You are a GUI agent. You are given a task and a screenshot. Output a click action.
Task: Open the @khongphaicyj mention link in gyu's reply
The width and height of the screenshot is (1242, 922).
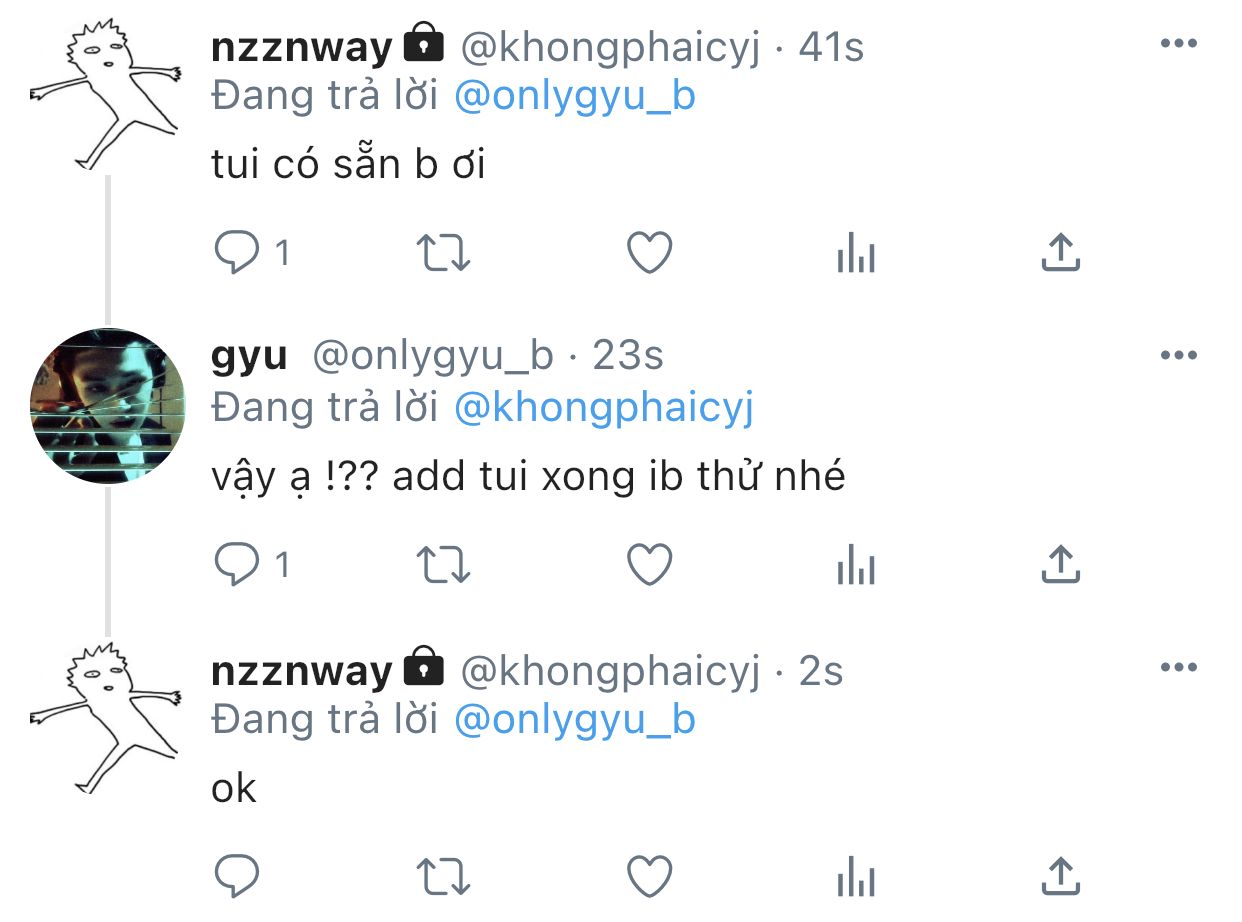click(x=604, y=409)
